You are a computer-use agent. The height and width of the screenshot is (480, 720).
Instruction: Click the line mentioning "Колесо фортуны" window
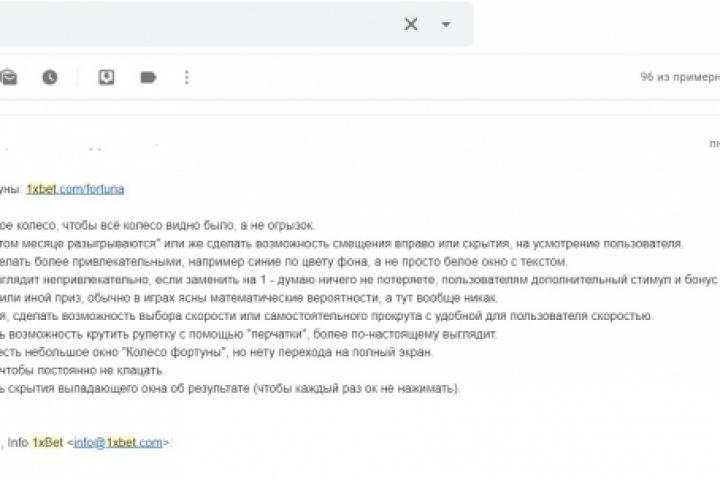200,352
